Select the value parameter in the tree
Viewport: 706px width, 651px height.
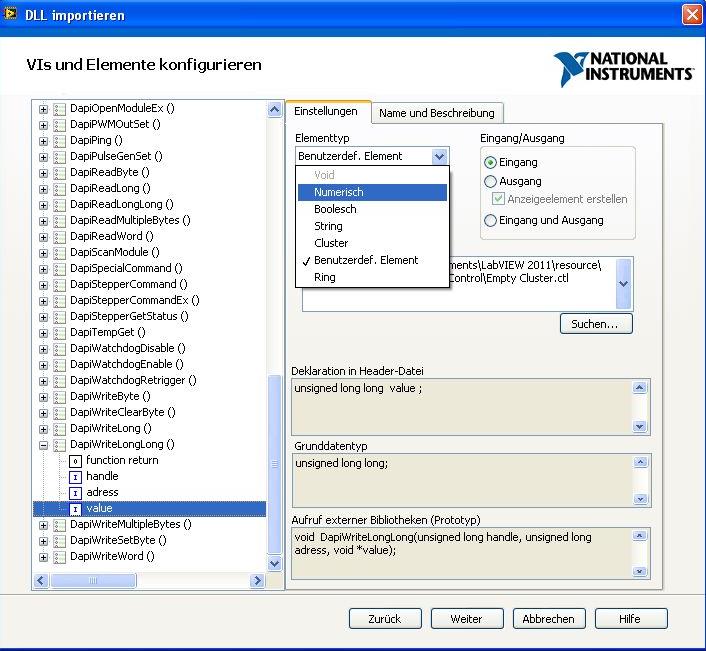coord(99,508)
